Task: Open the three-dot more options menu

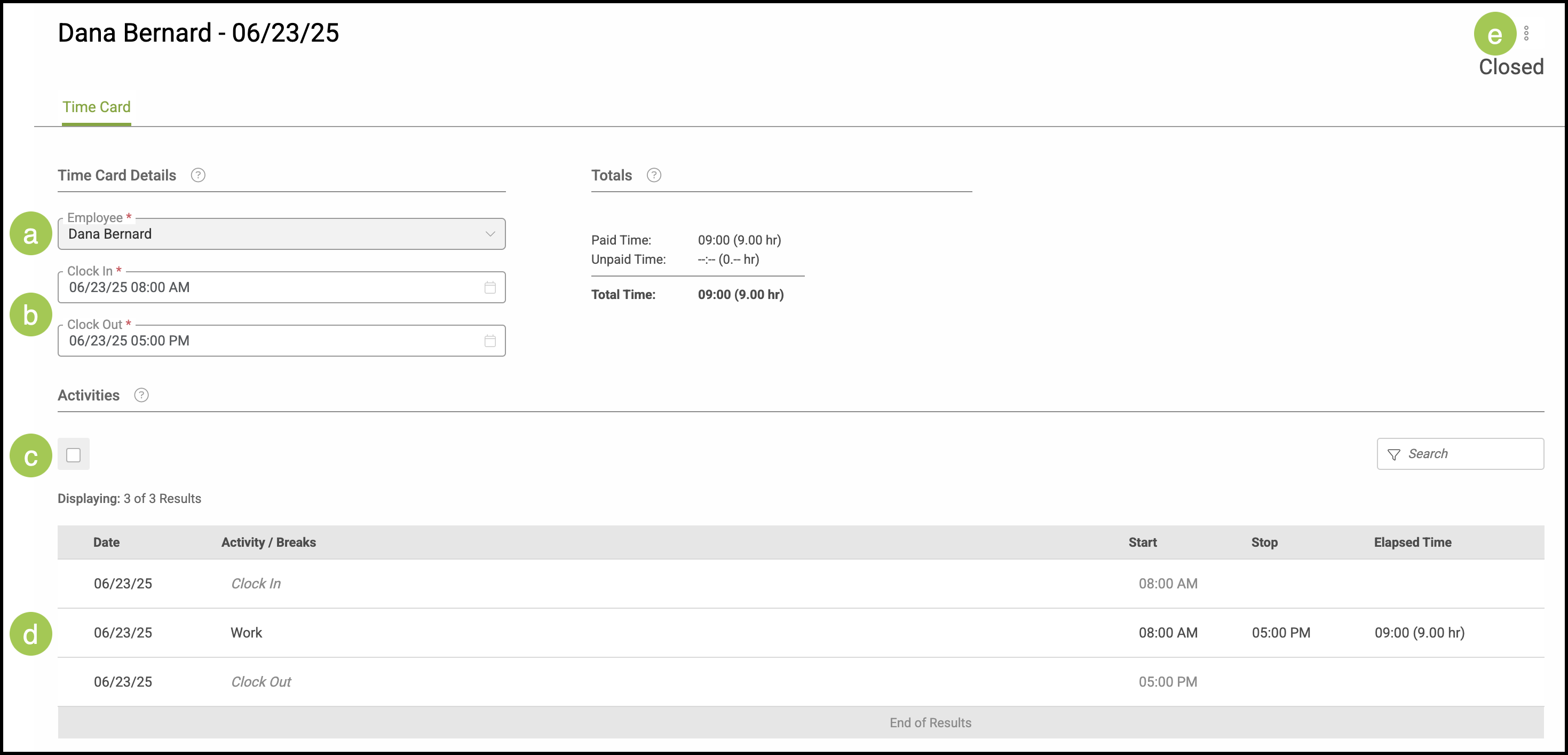Action: pyautogui.click(x=1526, y=33)
